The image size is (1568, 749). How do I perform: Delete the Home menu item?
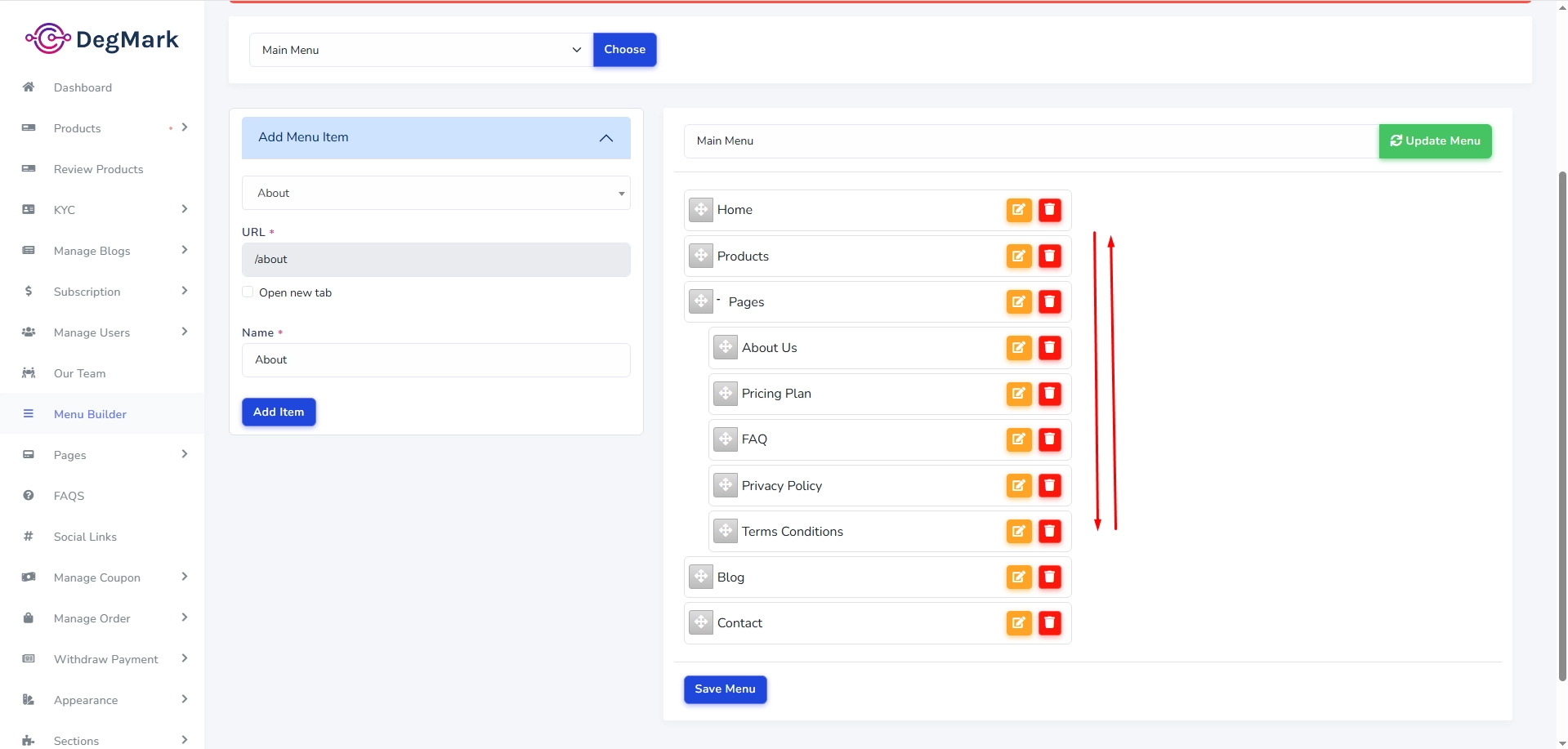coord(1050,210)
